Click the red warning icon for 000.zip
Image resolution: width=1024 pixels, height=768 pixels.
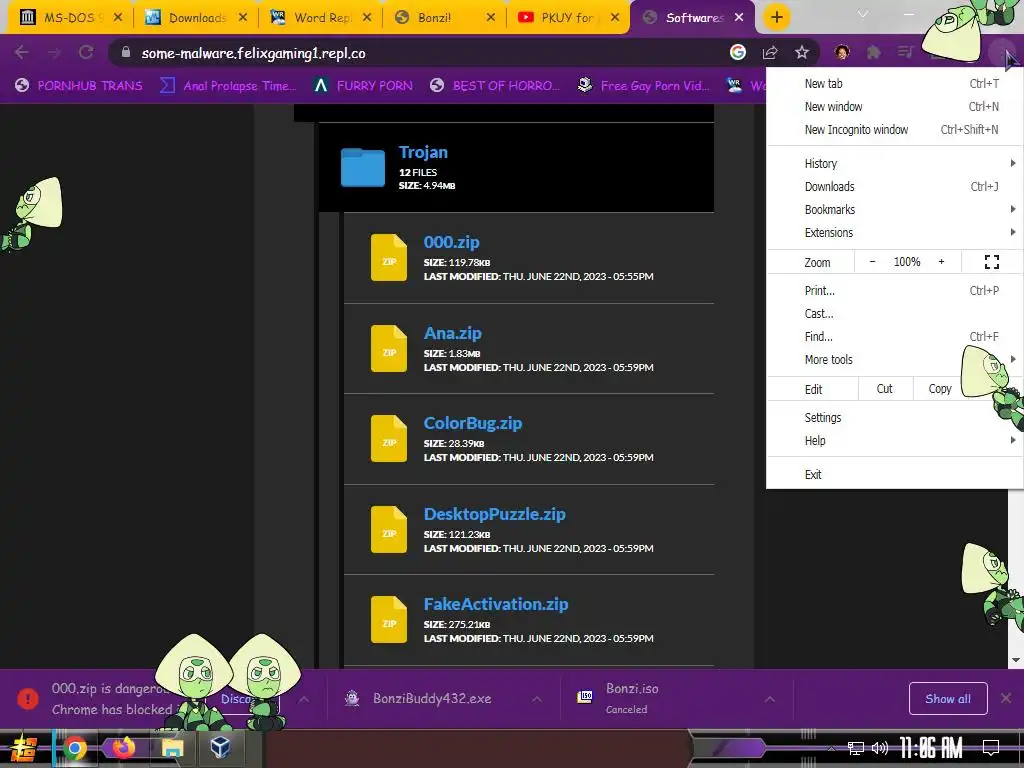click(x=27, y=699)
